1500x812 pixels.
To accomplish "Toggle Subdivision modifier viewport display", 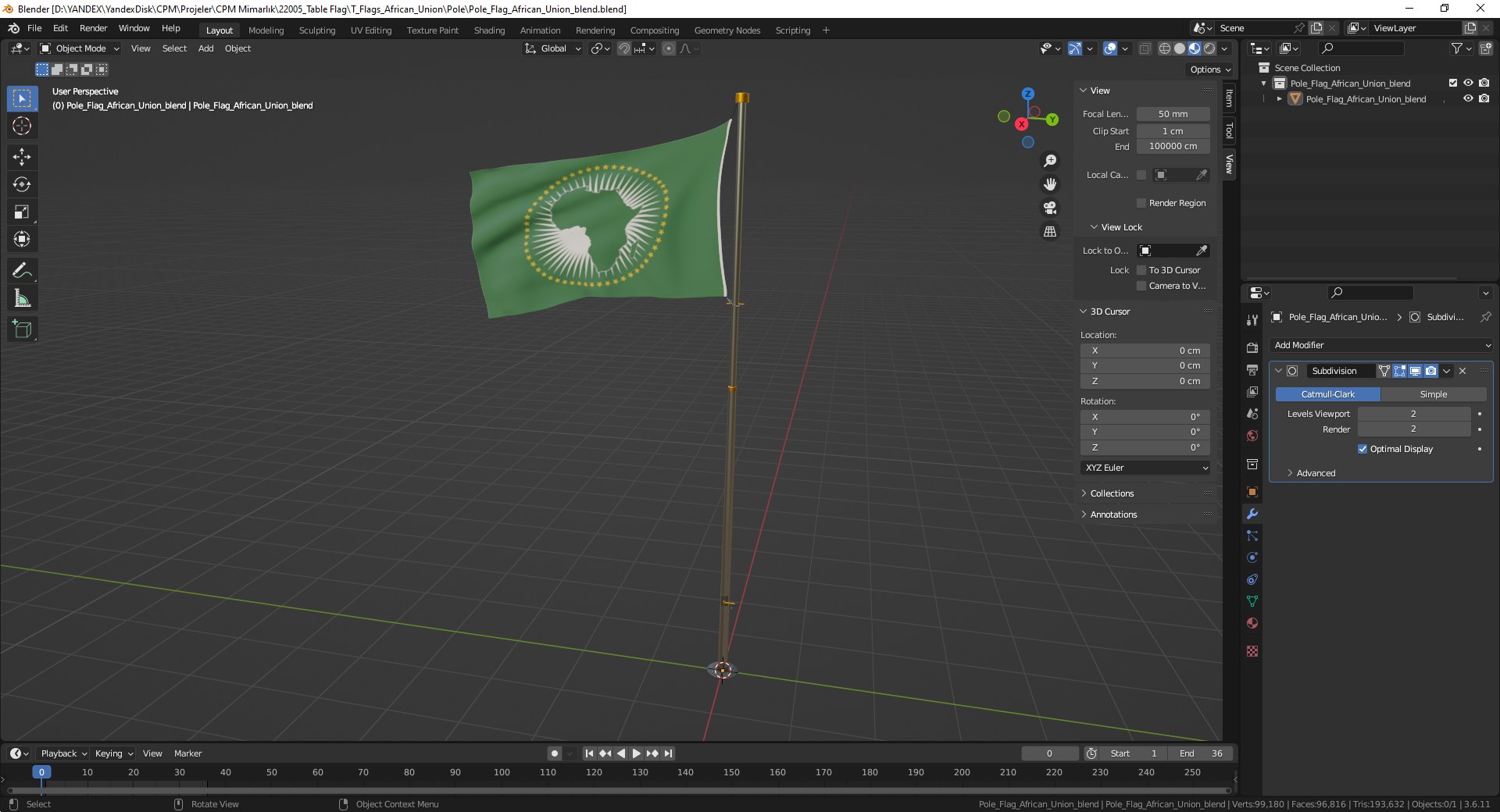I will click(x=1415, y=371).
